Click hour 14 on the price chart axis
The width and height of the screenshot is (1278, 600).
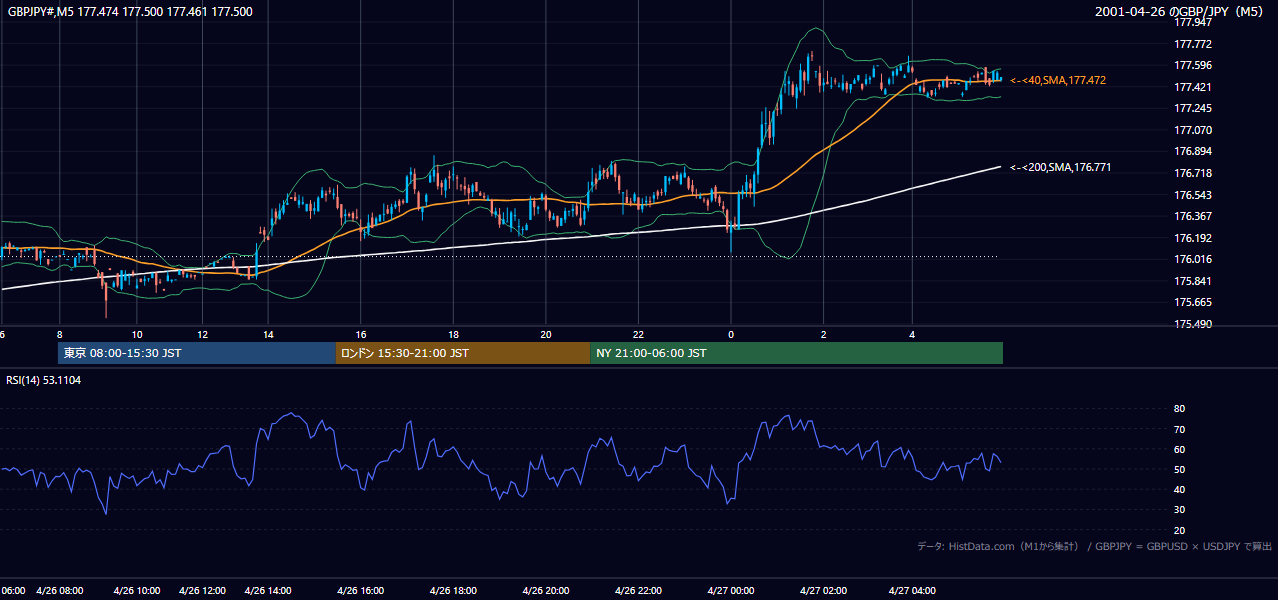[269, 334]
